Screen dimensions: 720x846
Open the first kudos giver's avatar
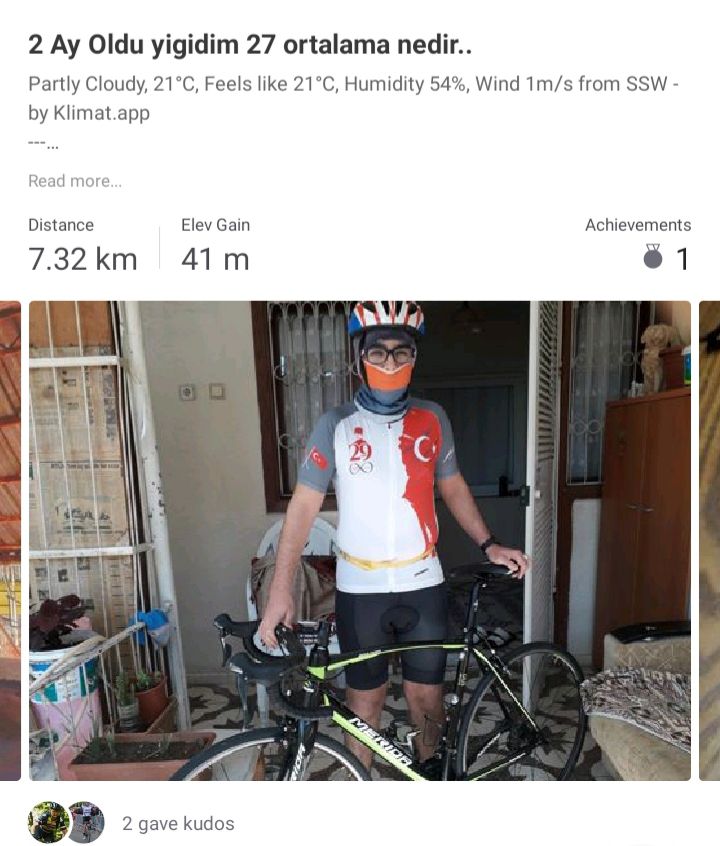point(48,822)
